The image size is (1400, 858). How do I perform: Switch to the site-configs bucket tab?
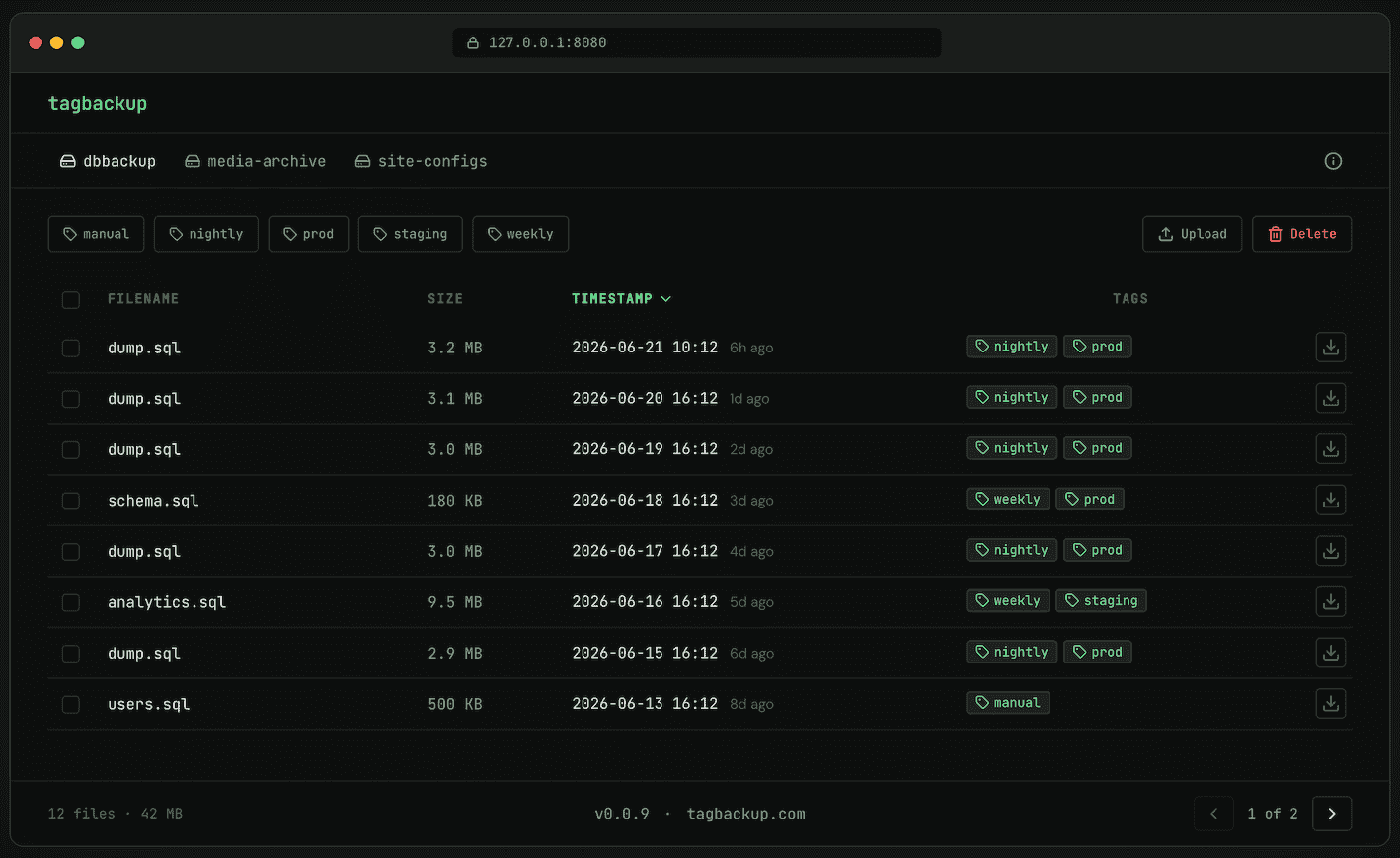point(421,161)
